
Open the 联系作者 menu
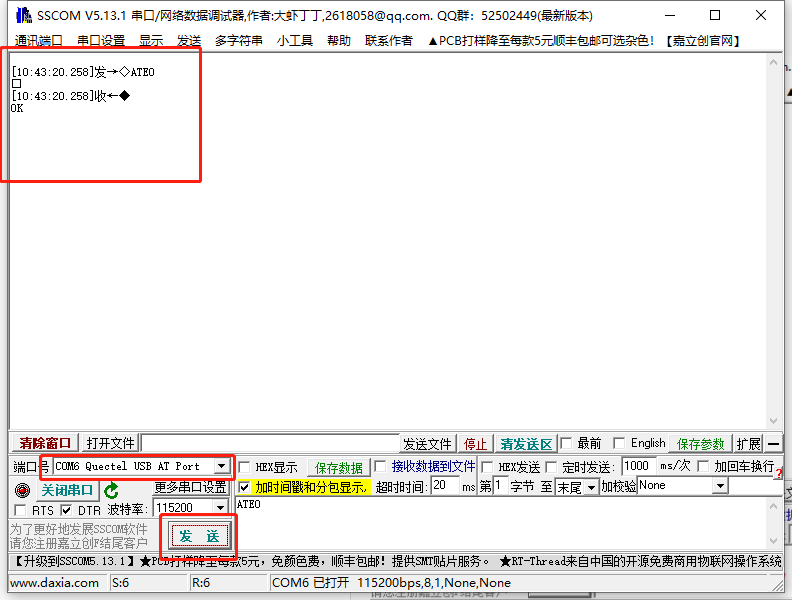click(388, 40)
